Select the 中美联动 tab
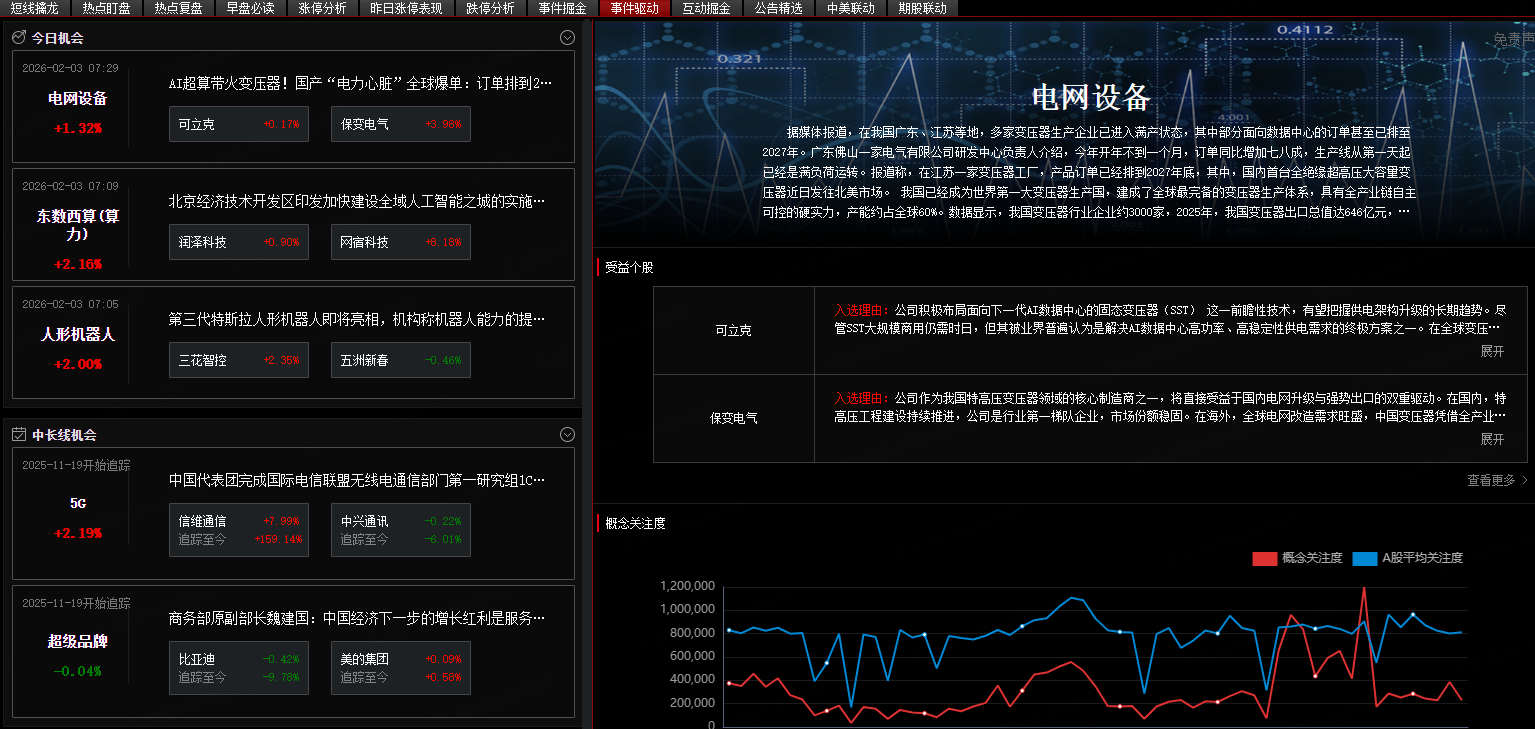 tap(850, 8)
